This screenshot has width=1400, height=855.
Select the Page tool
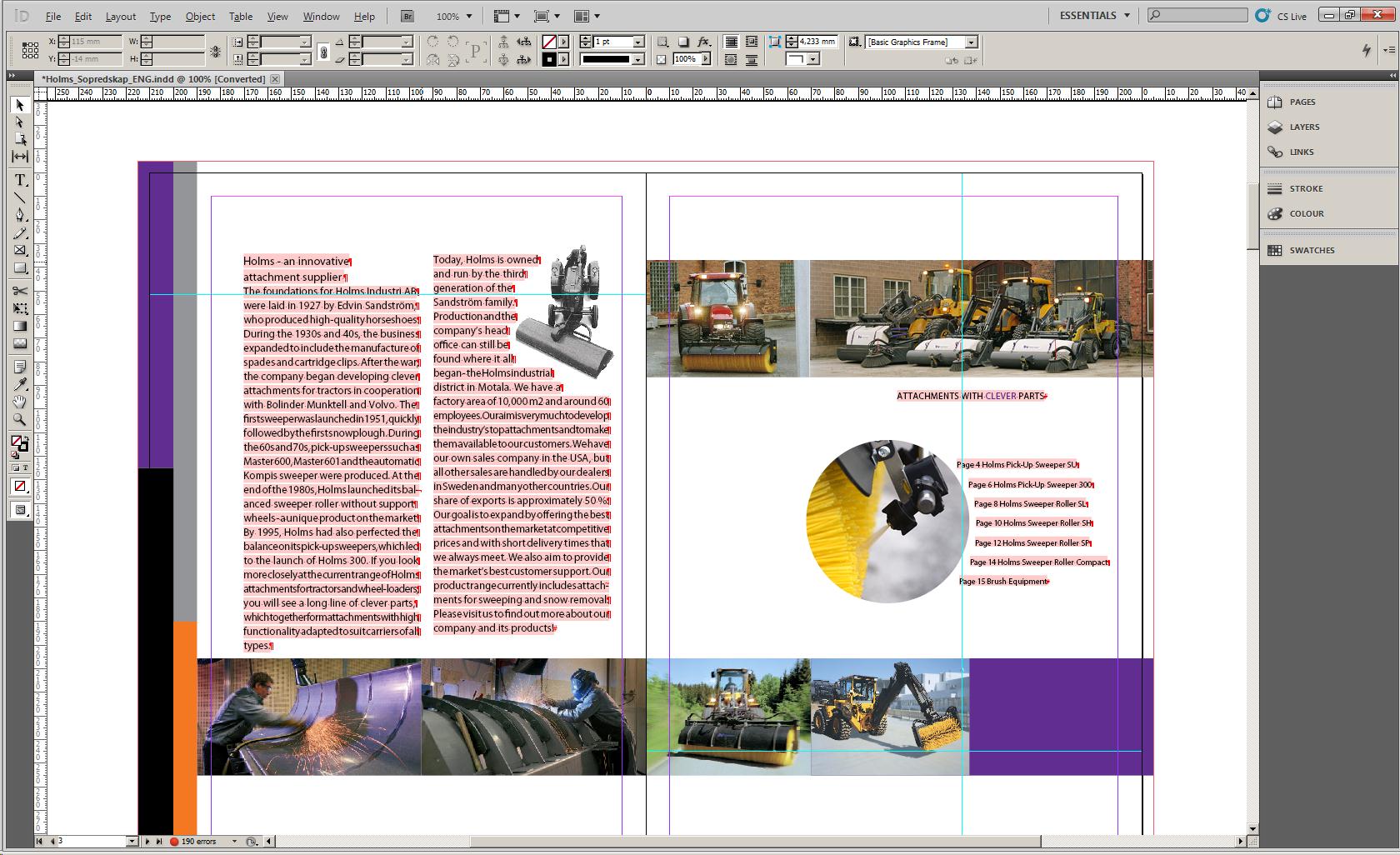coord(20,139)
